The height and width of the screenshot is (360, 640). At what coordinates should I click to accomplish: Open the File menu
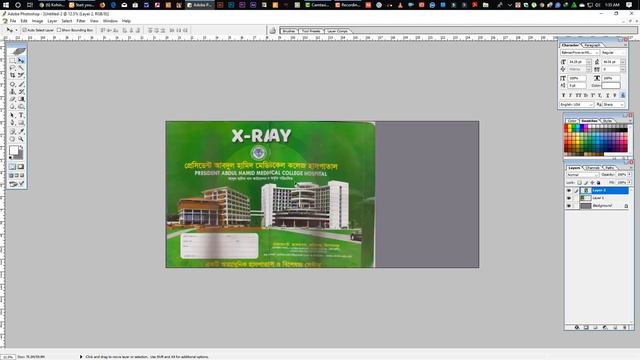[13, 21]
